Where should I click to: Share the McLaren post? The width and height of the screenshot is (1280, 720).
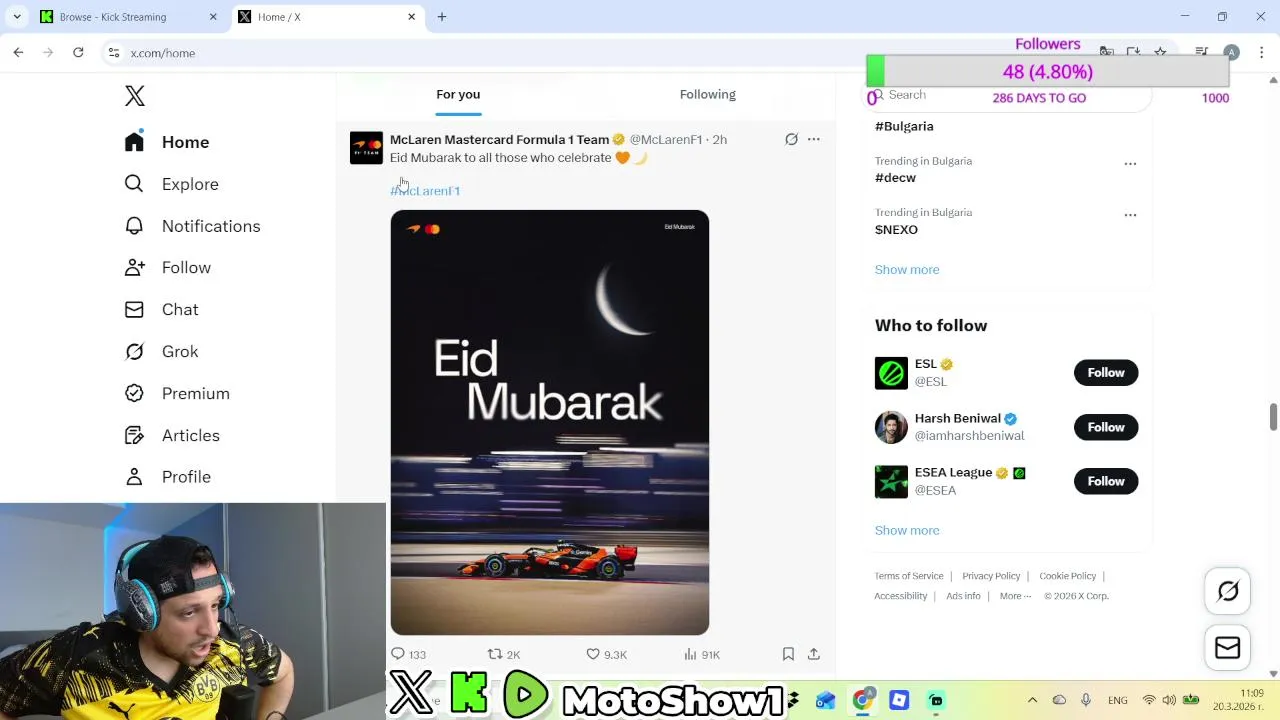(814, 654)
